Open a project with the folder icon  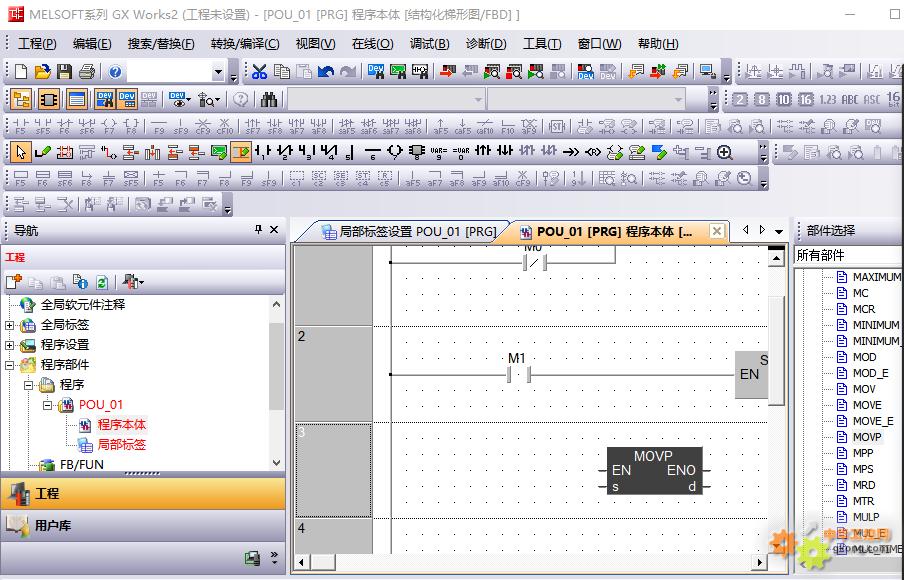43,71
